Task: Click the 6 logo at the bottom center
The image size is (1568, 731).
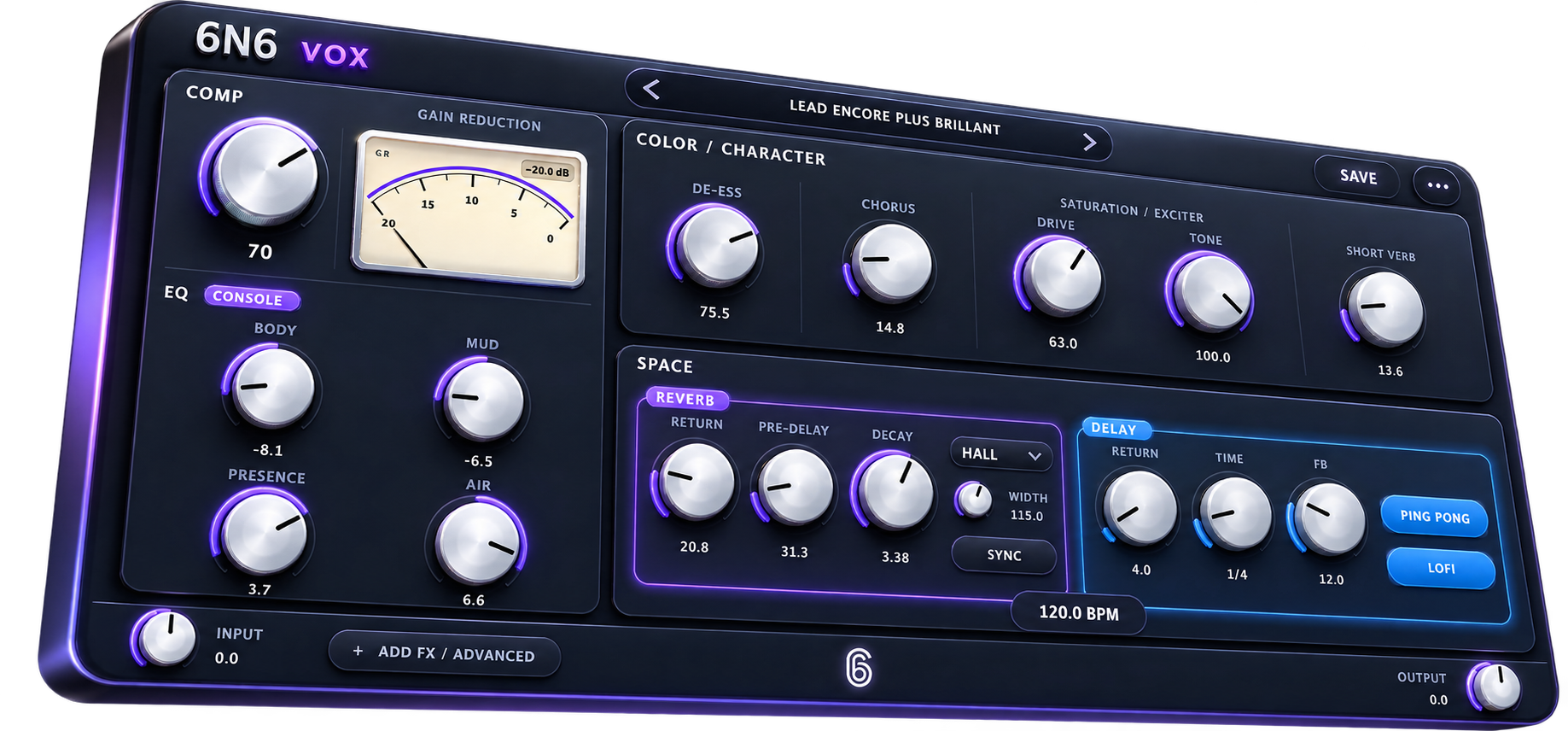Action: coord(859,668)
